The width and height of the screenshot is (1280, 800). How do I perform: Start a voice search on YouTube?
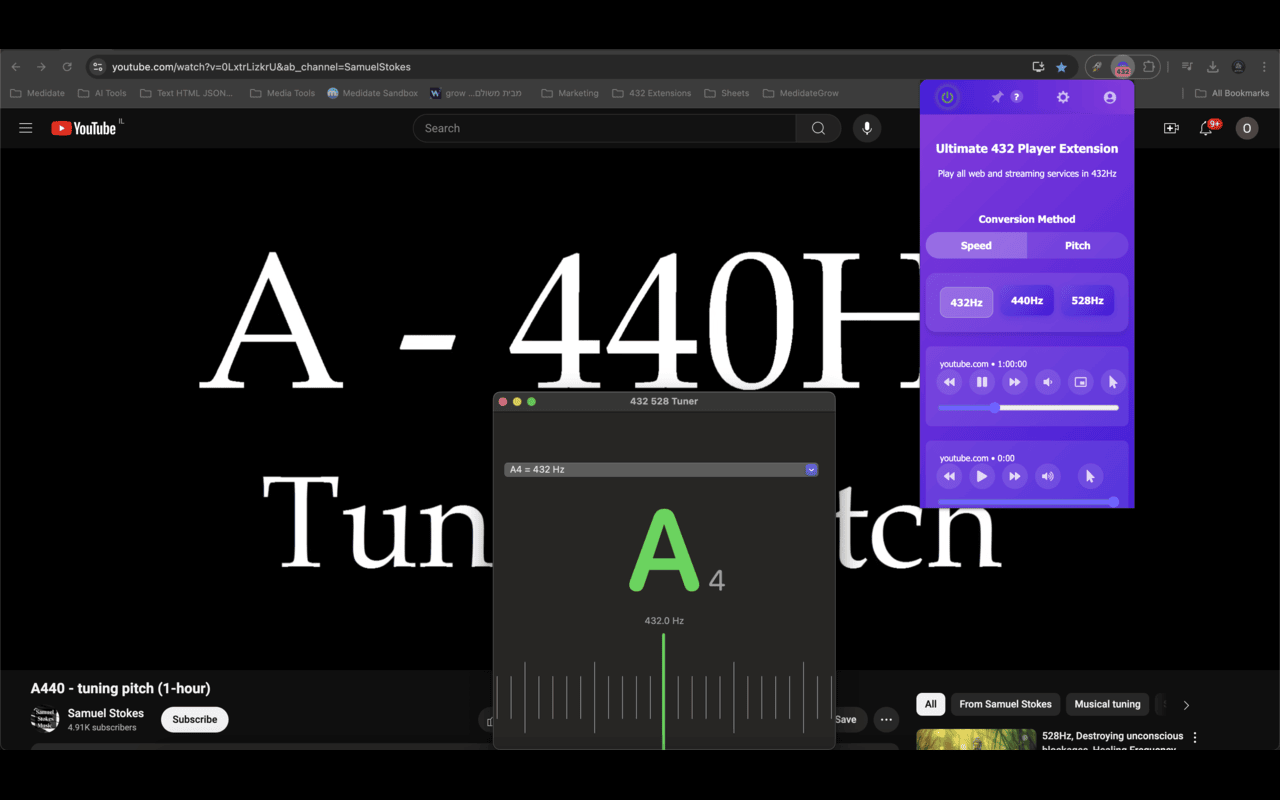pos(866,128)
